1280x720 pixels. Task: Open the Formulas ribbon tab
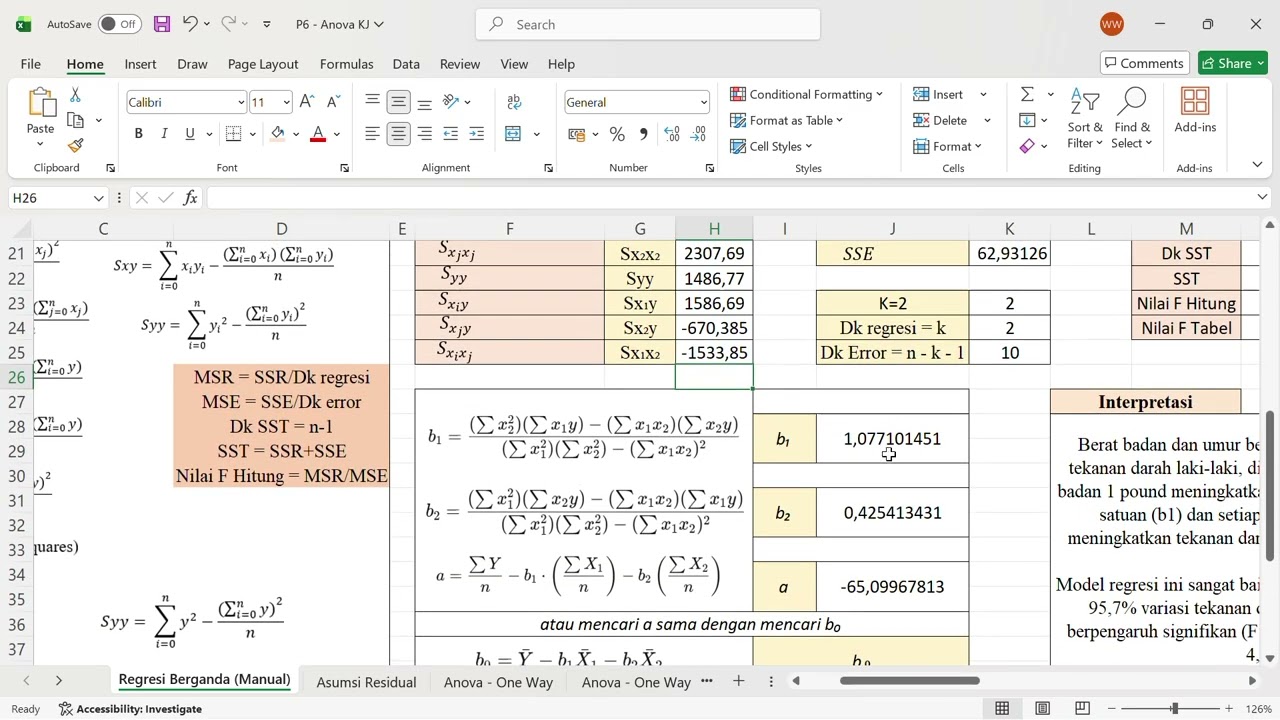tap(346, 64)
